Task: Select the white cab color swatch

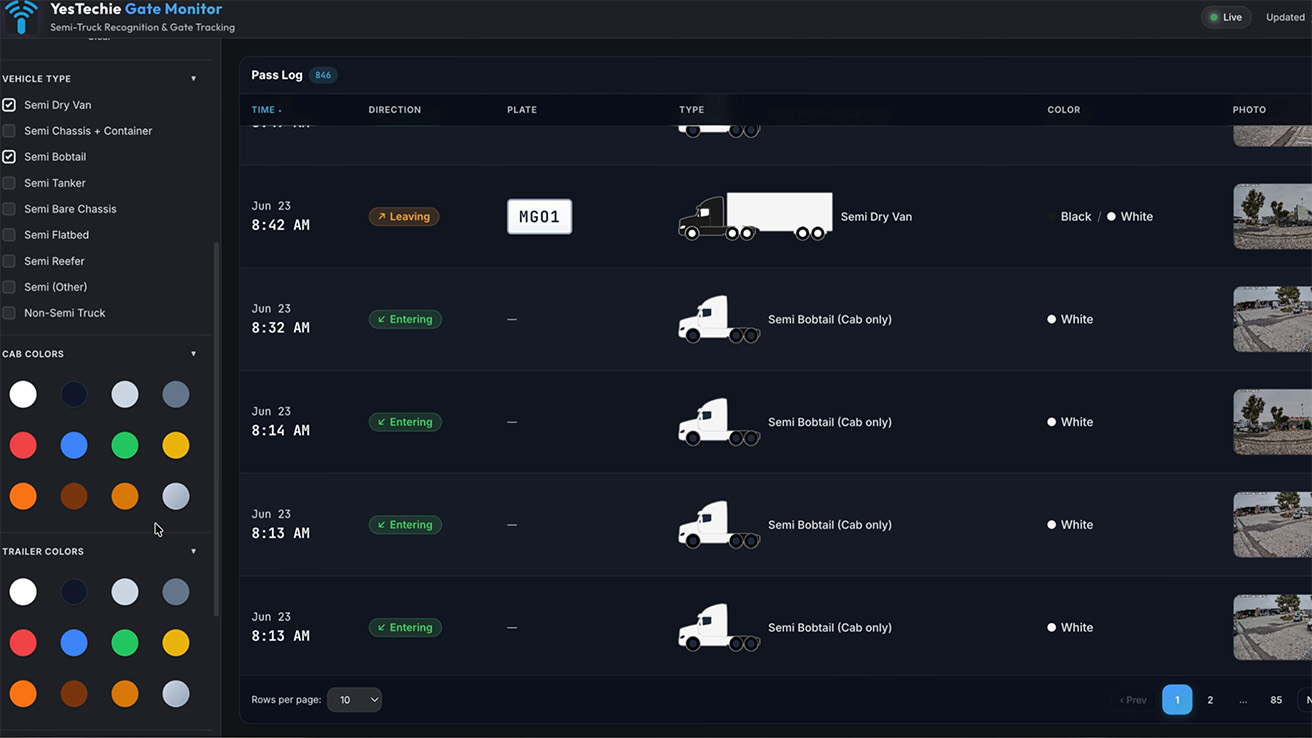Action: [23, 394]
